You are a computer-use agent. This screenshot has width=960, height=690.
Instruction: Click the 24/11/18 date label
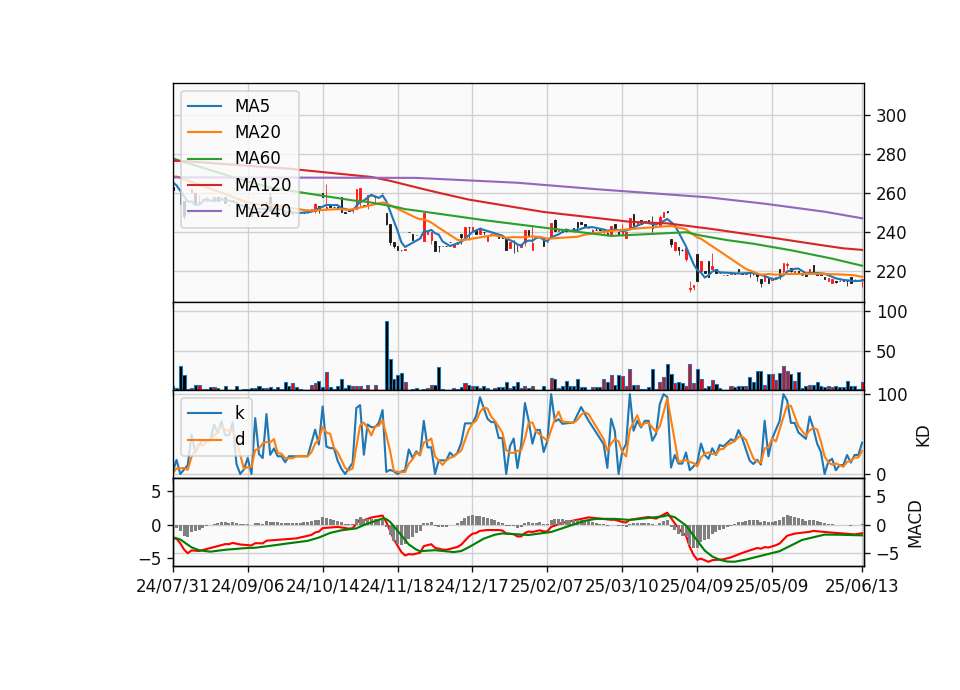(x=397, y=586)
